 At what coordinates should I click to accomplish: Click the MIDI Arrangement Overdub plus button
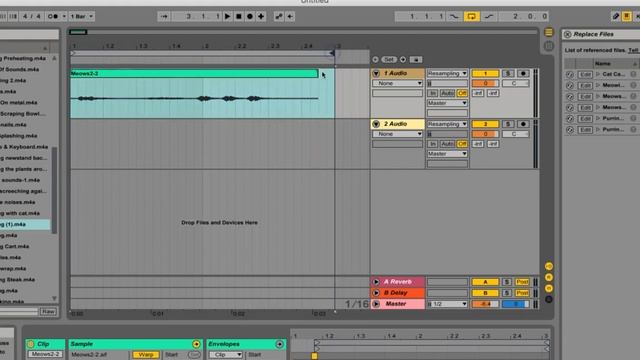pyautogui.click(x=261, y=16)
